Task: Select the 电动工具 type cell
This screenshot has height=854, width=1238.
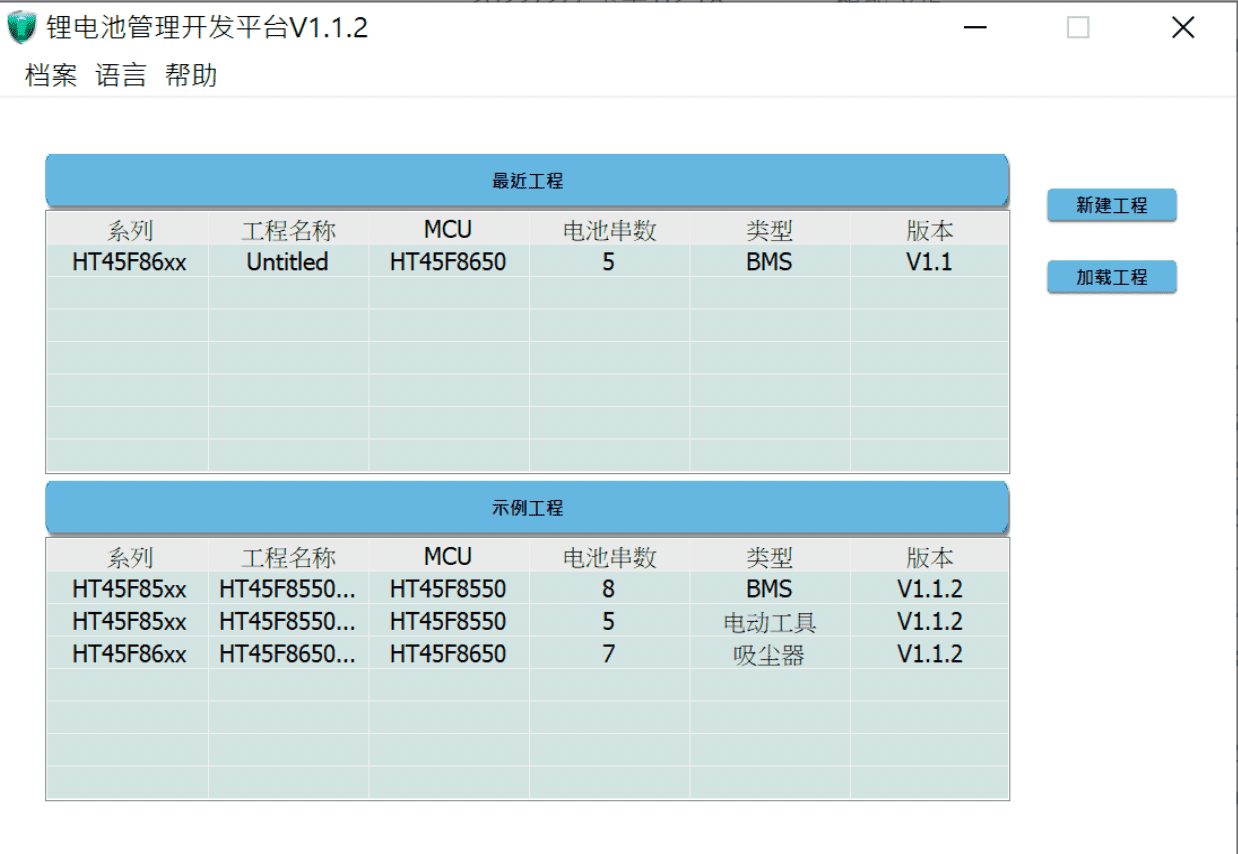Action: click(x=769, y=621)
